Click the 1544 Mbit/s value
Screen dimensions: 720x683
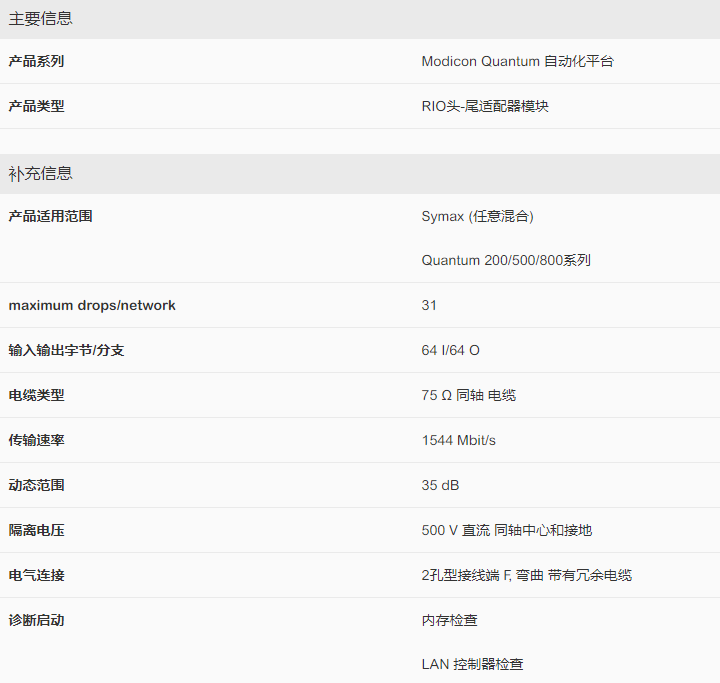tap(459, 440)
